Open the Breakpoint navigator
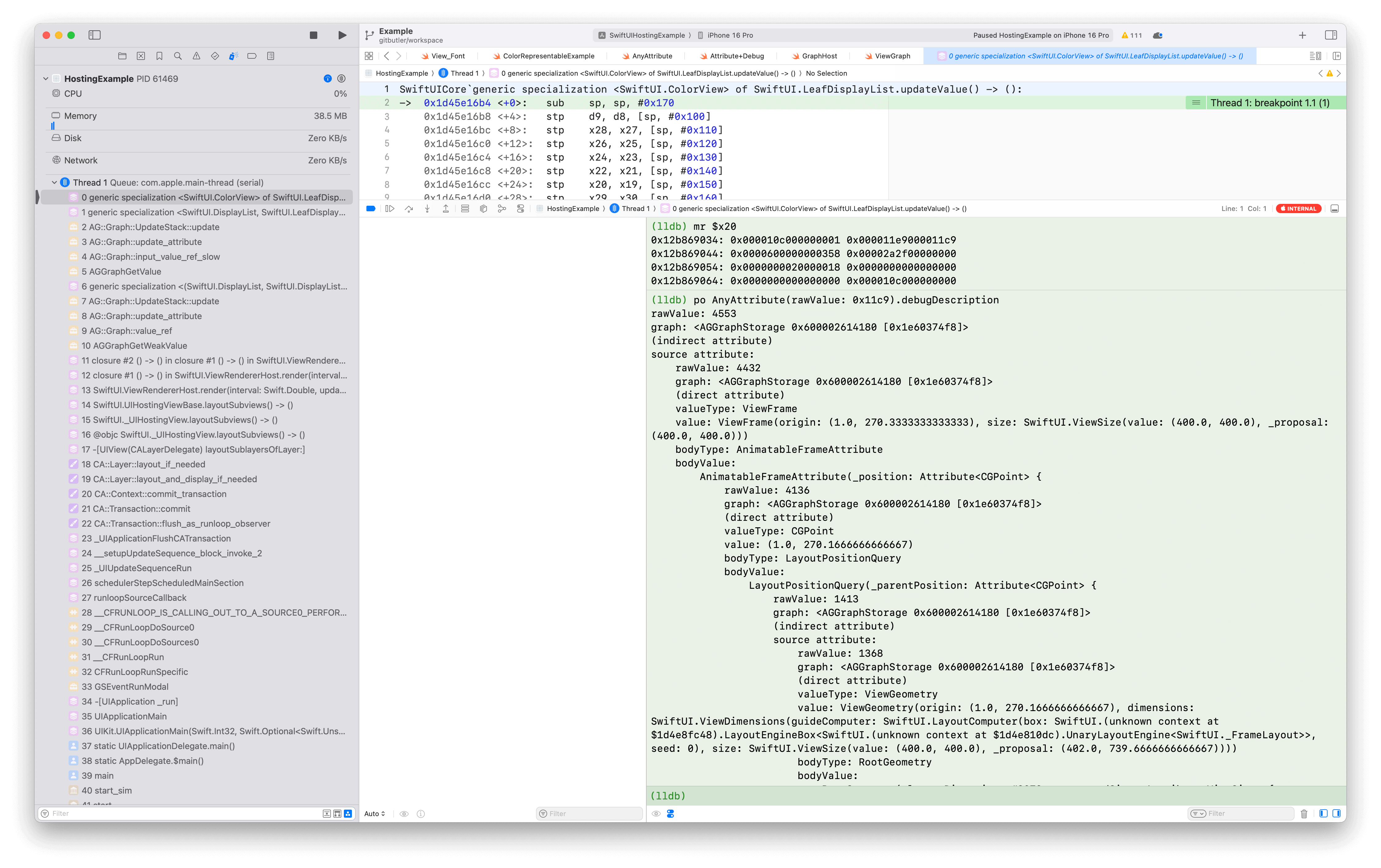Viewport: 1381px width, 868px height. pyautogui.click(x=252, y=56)
